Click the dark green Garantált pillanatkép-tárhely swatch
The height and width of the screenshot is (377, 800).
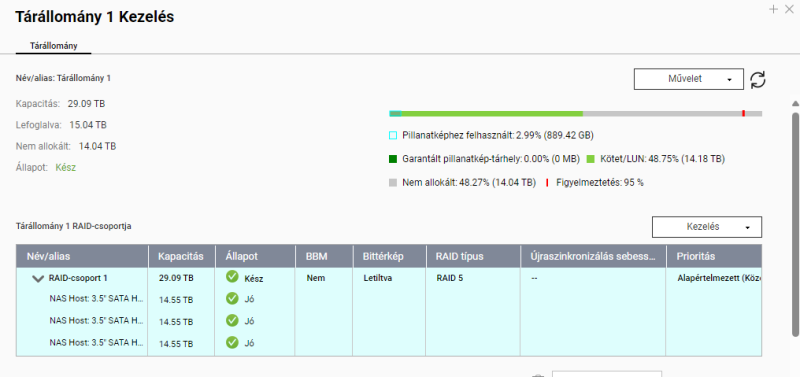click(393, 159)
